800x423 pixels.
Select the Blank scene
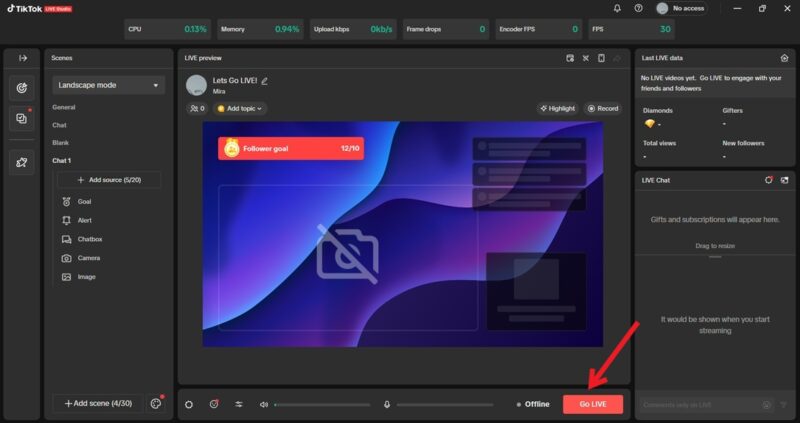point(61,143)
